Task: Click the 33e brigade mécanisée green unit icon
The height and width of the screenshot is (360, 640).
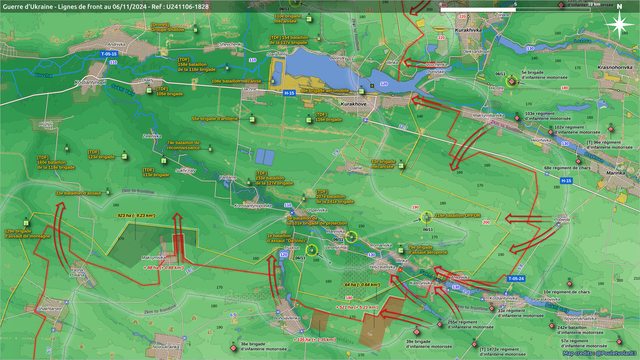Action: tap(401, 166)
